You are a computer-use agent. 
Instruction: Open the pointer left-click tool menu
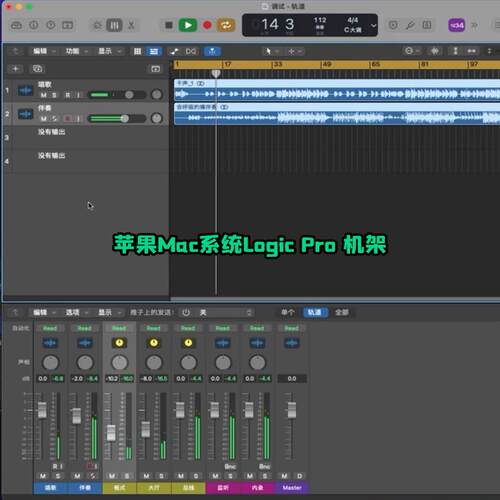[271, 51]
